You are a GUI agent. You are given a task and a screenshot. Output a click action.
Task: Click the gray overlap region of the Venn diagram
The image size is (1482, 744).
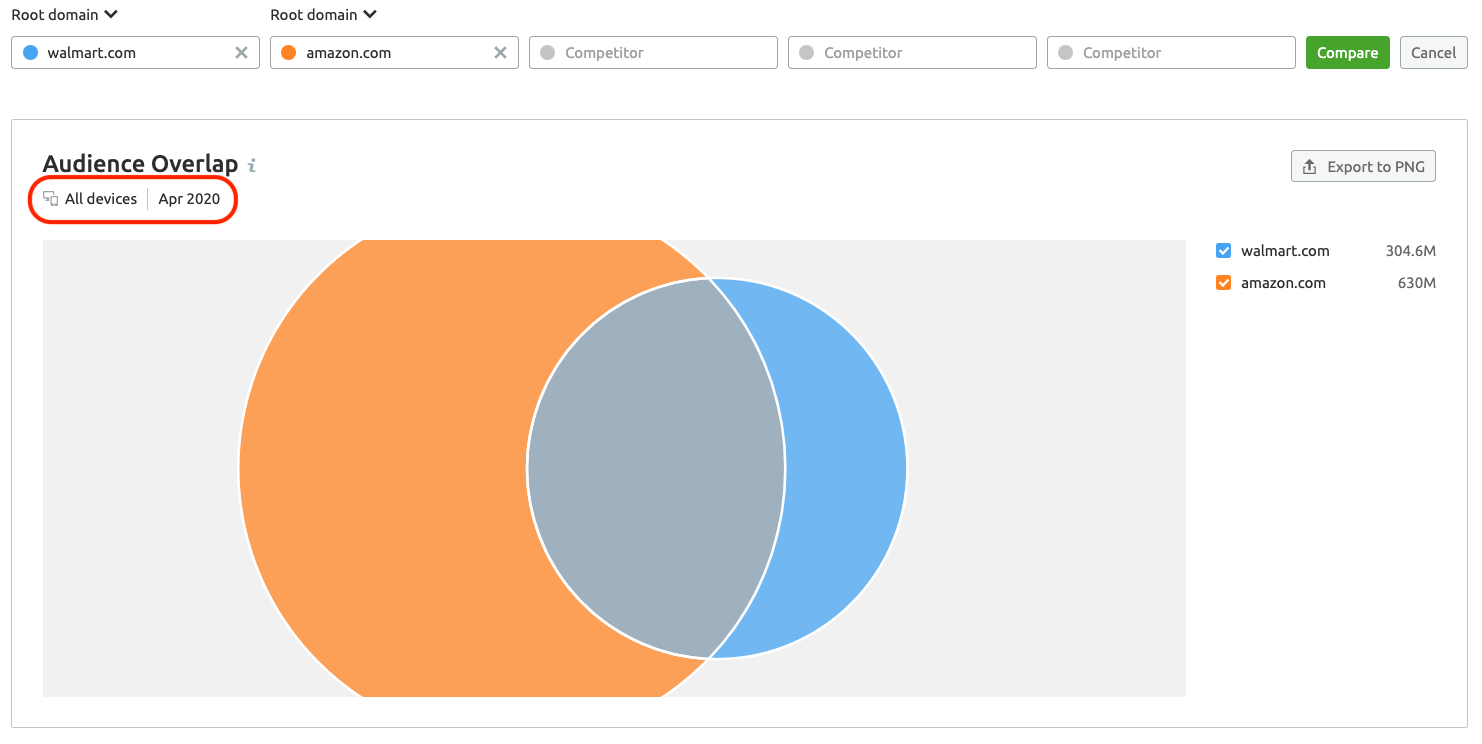655,468
